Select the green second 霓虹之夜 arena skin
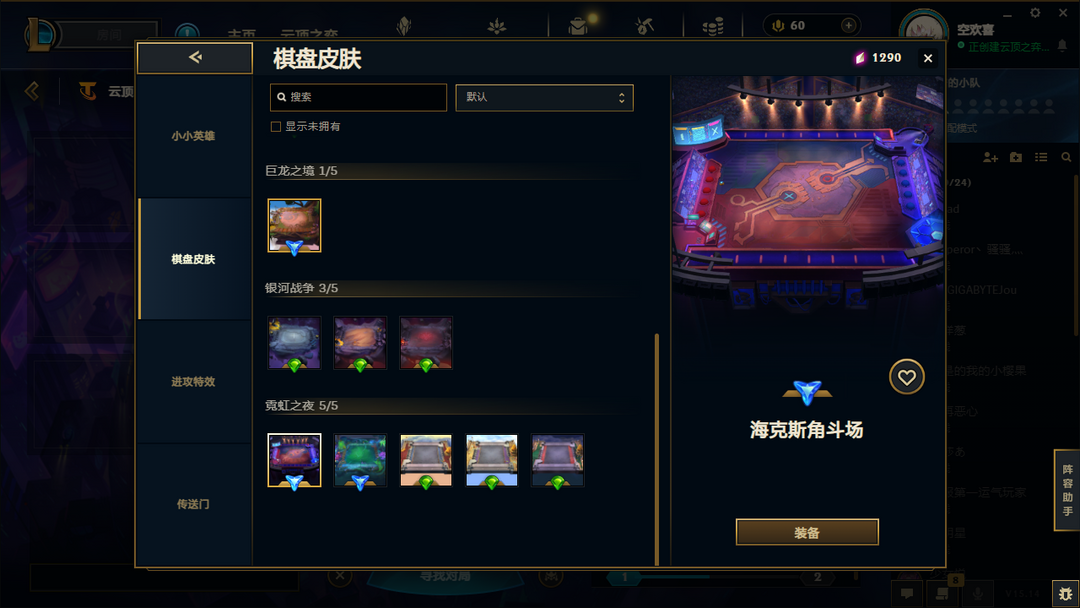Image resolution: width=1080 pixels, height=608 pixels. pos(360,460)
